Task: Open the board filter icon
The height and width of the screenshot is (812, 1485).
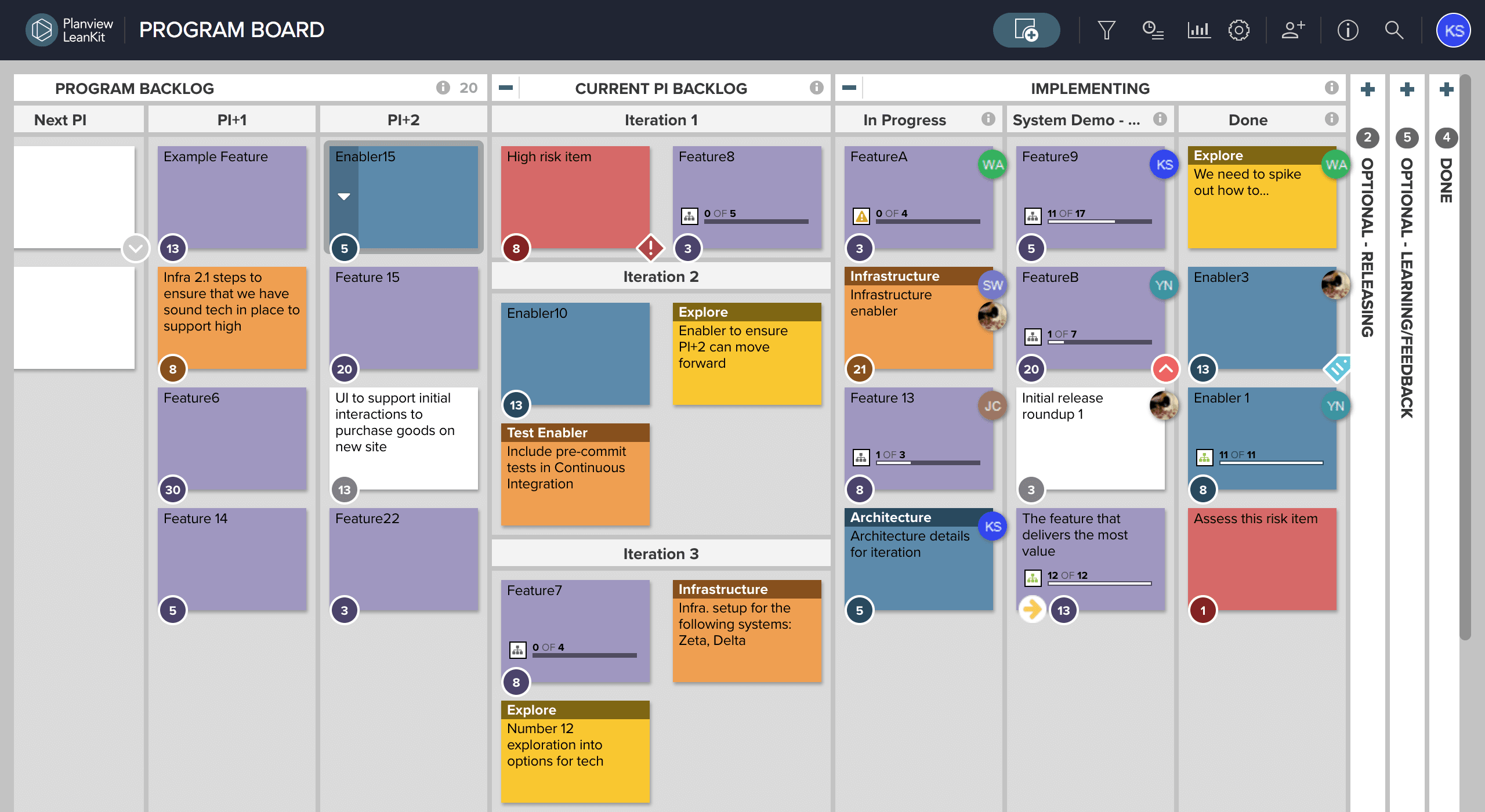Action: click(1106, 30)
